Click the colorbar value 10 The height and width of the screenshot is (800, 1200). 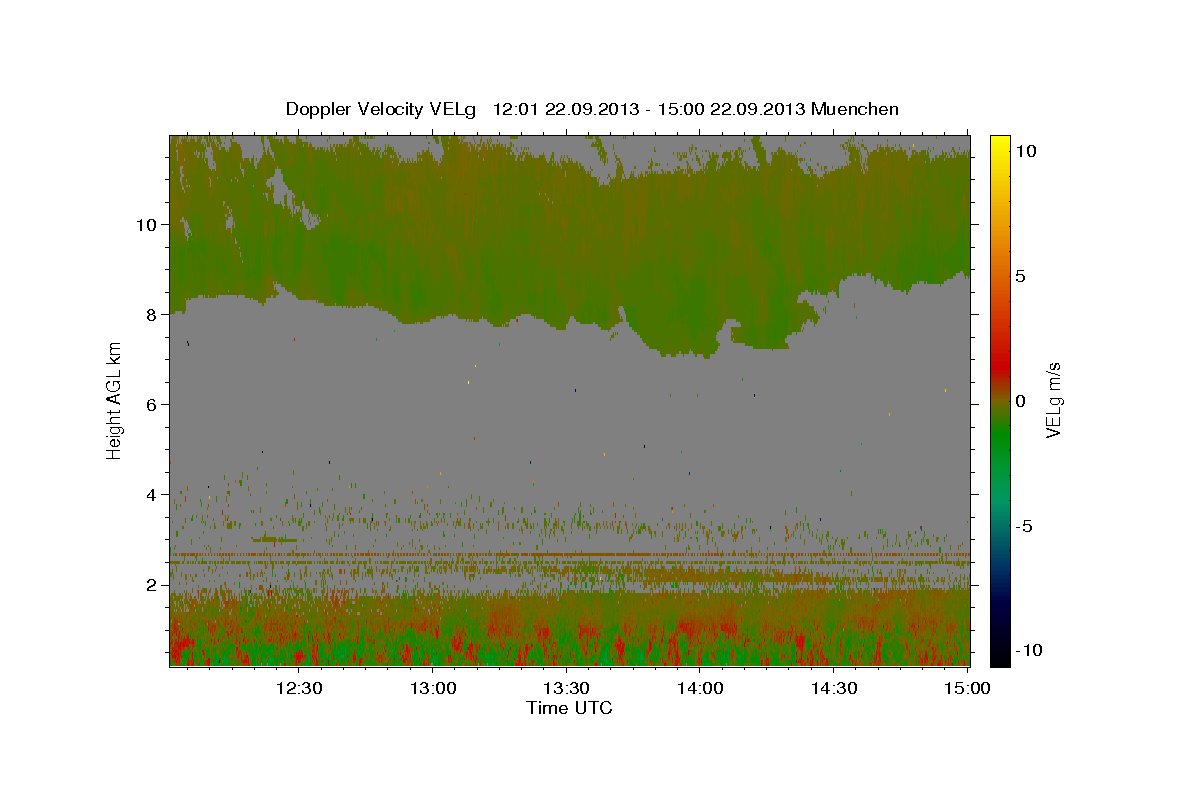(x=1027, y=150)
